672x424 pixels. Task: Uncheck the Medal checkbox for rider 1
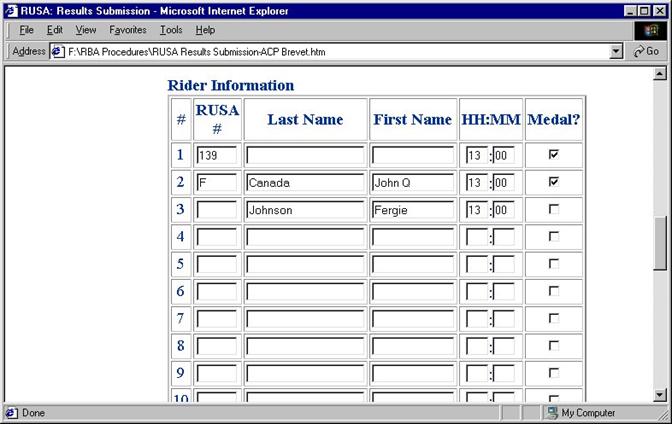click(553, 155)
